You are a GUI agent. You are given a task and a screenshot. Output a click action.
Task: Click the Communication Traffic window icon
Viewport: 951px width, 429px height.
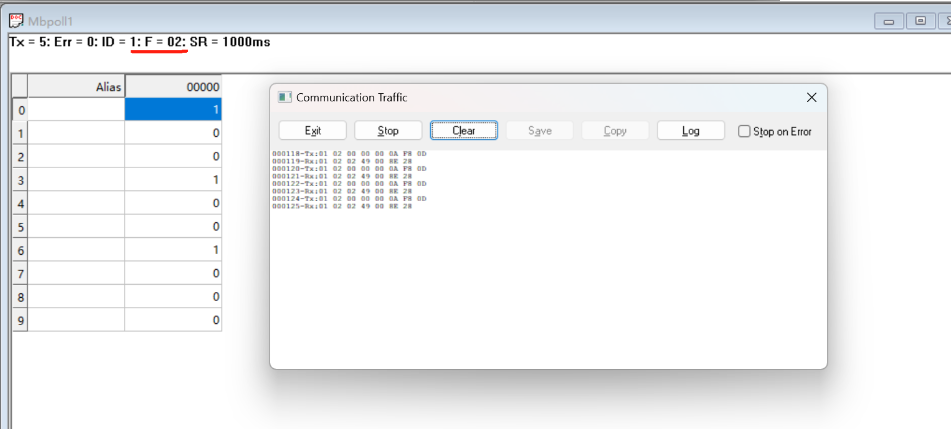pos(284,97)
